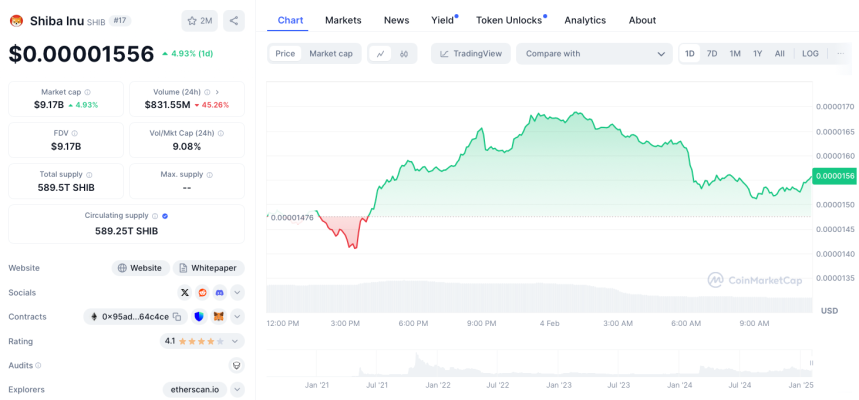Toggle LOG scale
The width and height of the screenshot is (859, 400).
pyautogui.click(x=810, y=54)
